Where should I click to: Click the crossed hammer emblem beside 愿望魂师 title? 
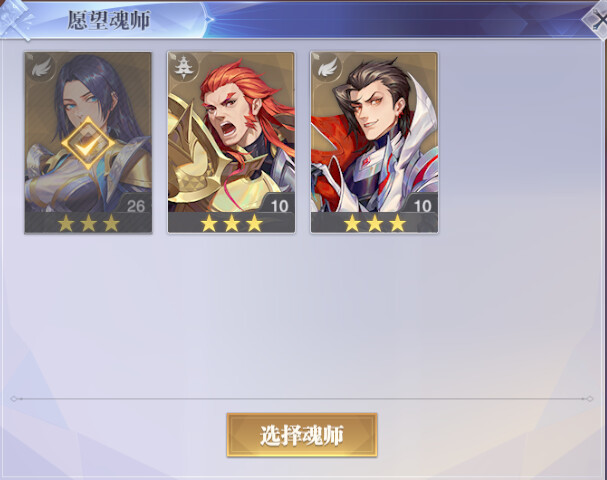[15, 20]
